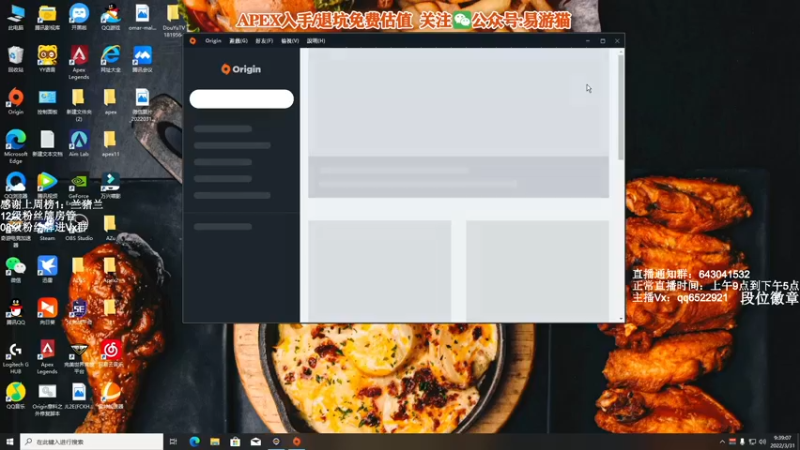The height and width of the screenshot is (450, 800).
Task: Select the Tencent Video desktop icon
Action: click(47, 186)
